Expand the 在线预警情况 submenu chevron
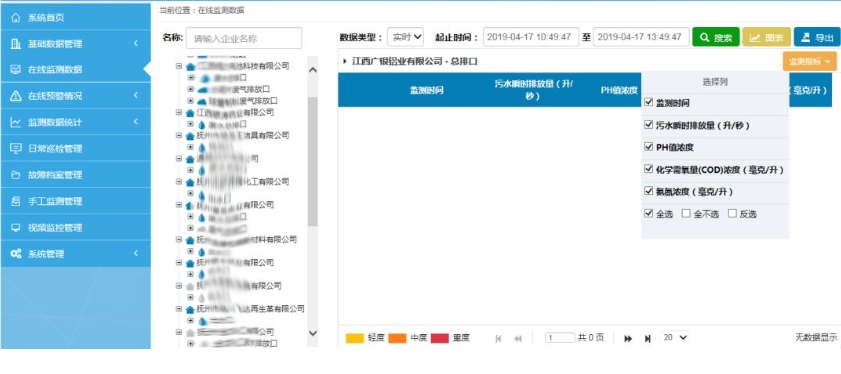This screenshot has height=374, width=841. (x=136, y=96)
